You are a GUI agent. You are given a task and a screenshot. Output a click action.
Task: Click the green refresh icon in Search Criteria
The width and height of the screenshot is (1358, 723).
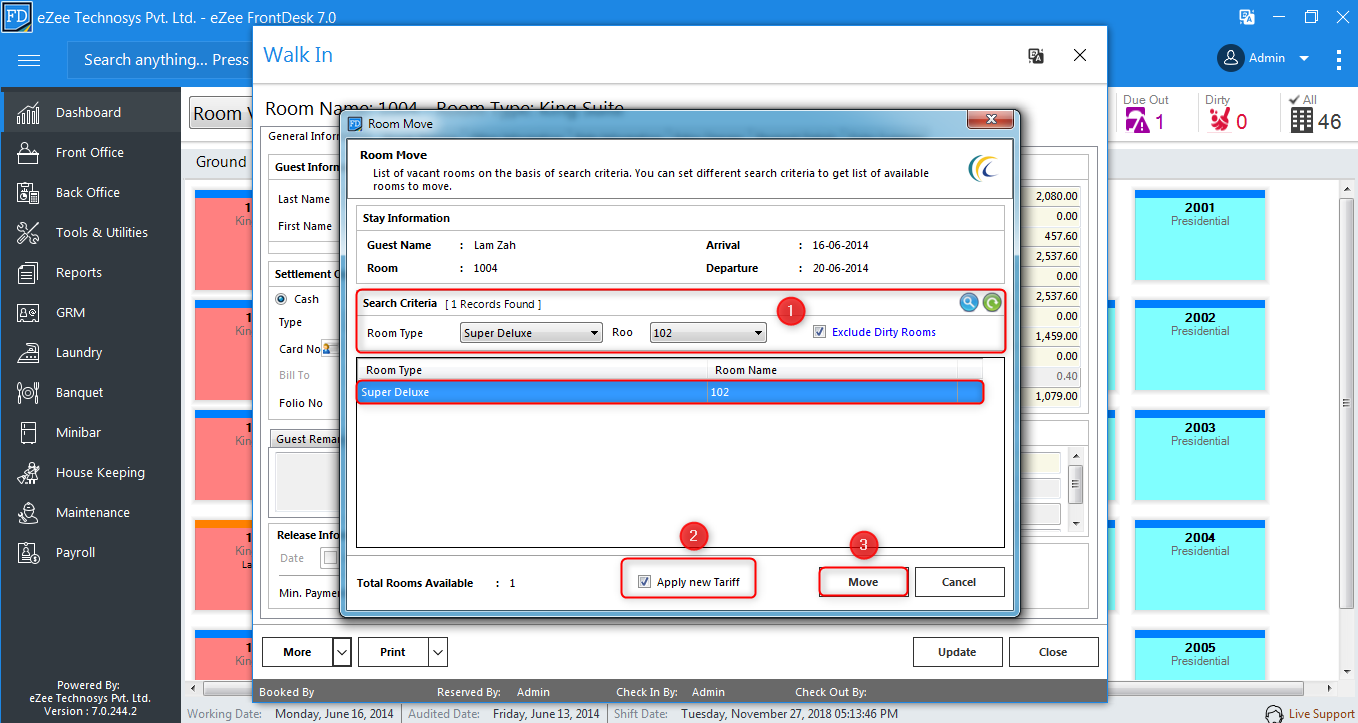click(991, 303)
